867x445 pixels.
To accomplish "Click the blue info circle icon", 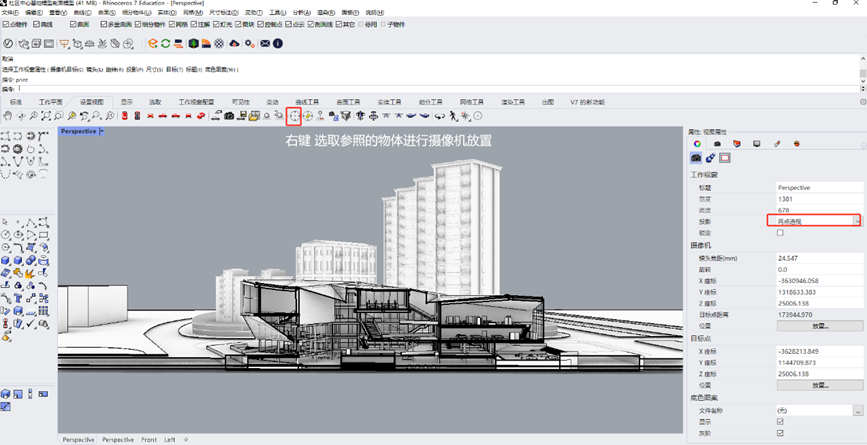I will 278,43.
